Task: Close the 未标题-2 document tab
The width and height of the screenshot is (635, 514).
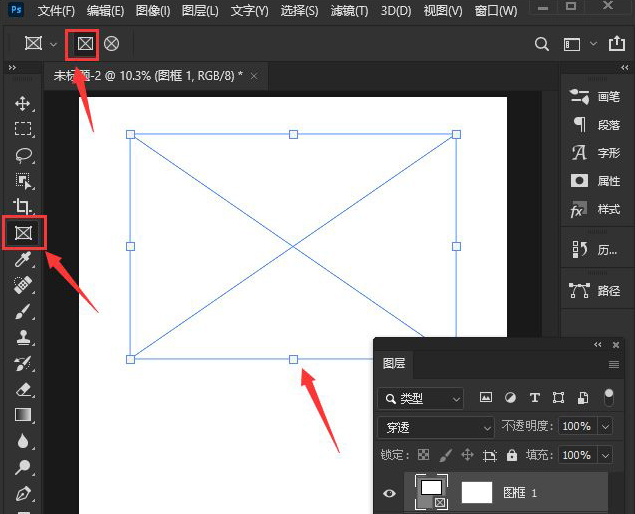Action: 254,76
